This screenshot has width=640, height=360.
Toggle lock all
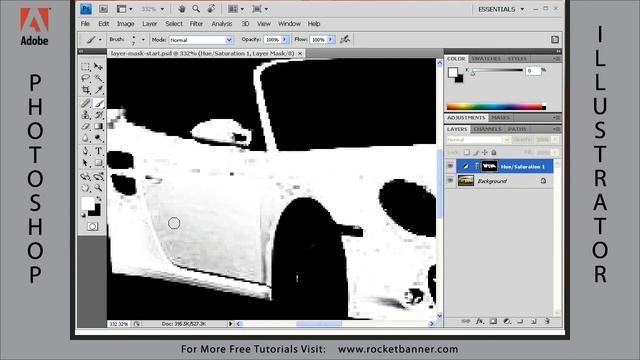(493, 153)
